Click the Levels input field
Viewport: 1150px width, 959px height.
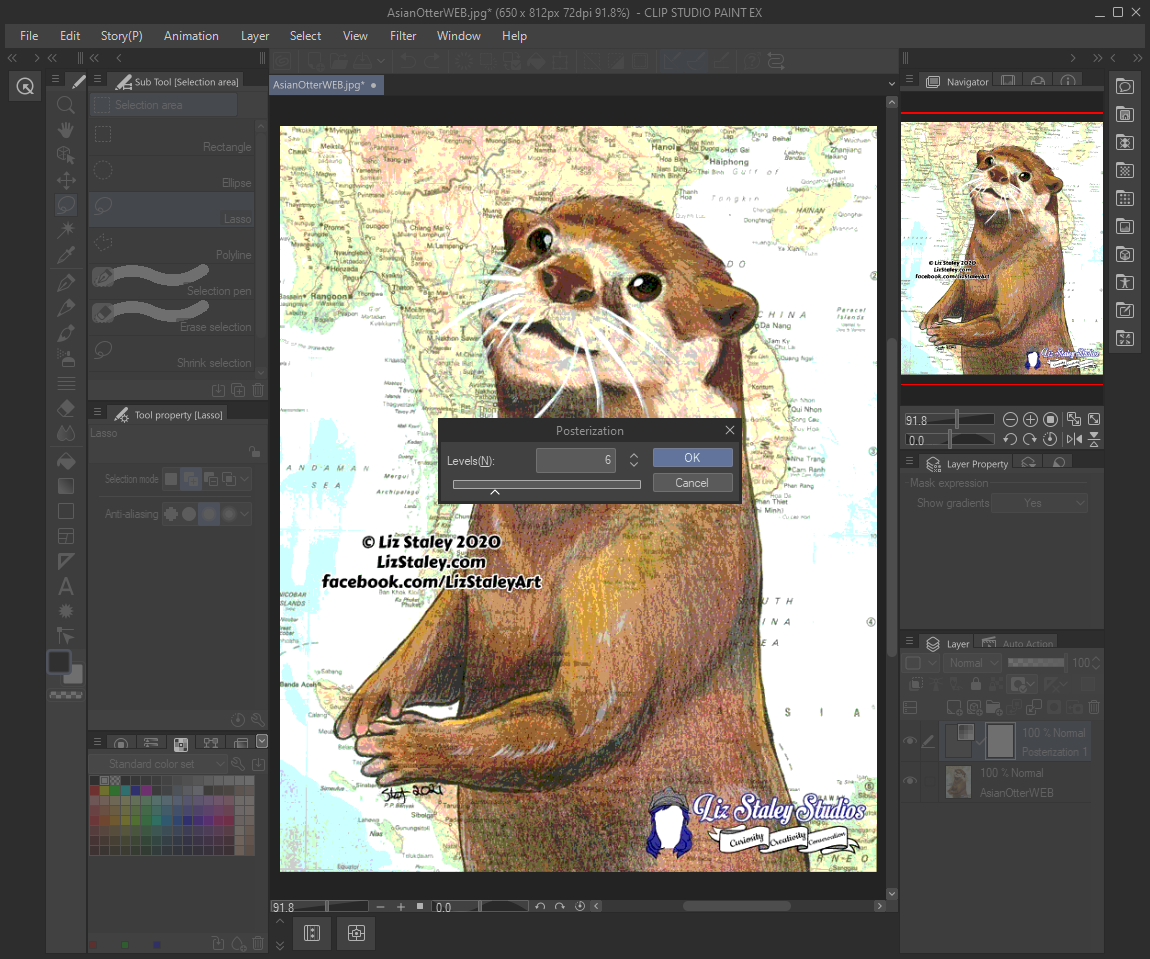(x=576, y=460)
